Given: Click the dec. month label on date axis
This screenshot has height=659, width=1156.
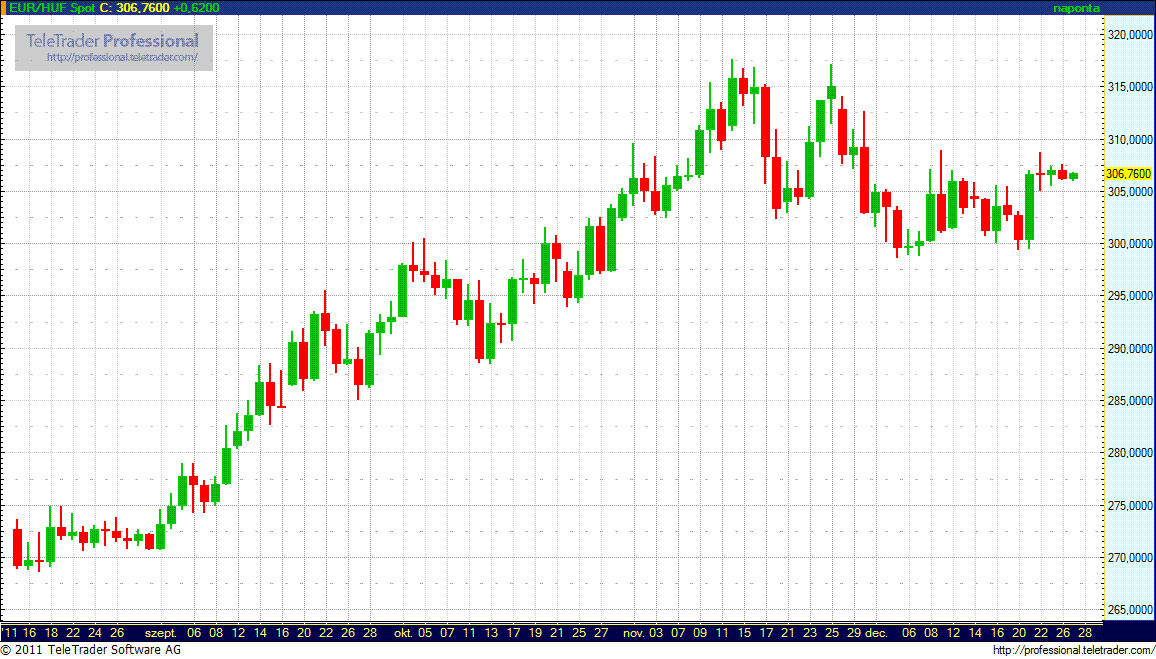Looking at the screenshot, I should point(875,633).
